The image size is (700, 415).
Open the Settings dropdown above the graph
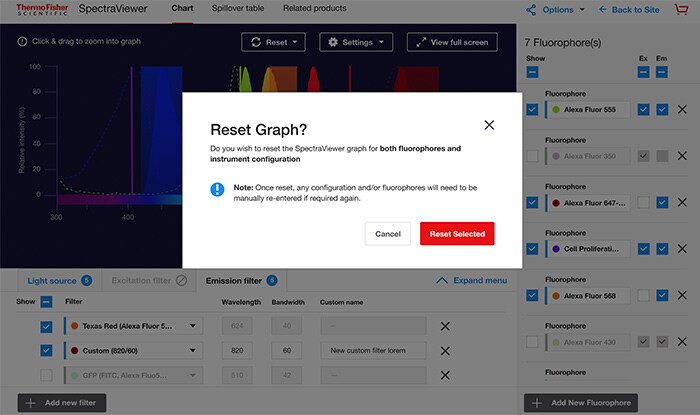coord(357,43)
